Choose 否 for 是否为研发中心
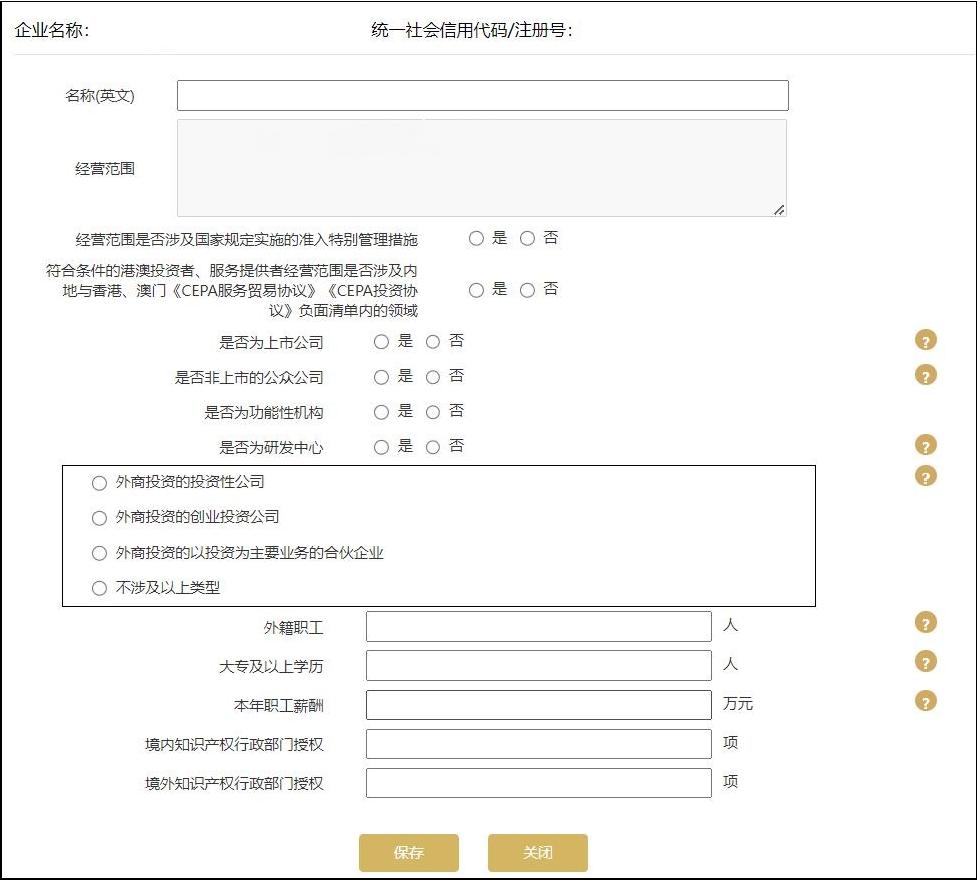Screen dimensions: 977x880 tap(432, 446)
